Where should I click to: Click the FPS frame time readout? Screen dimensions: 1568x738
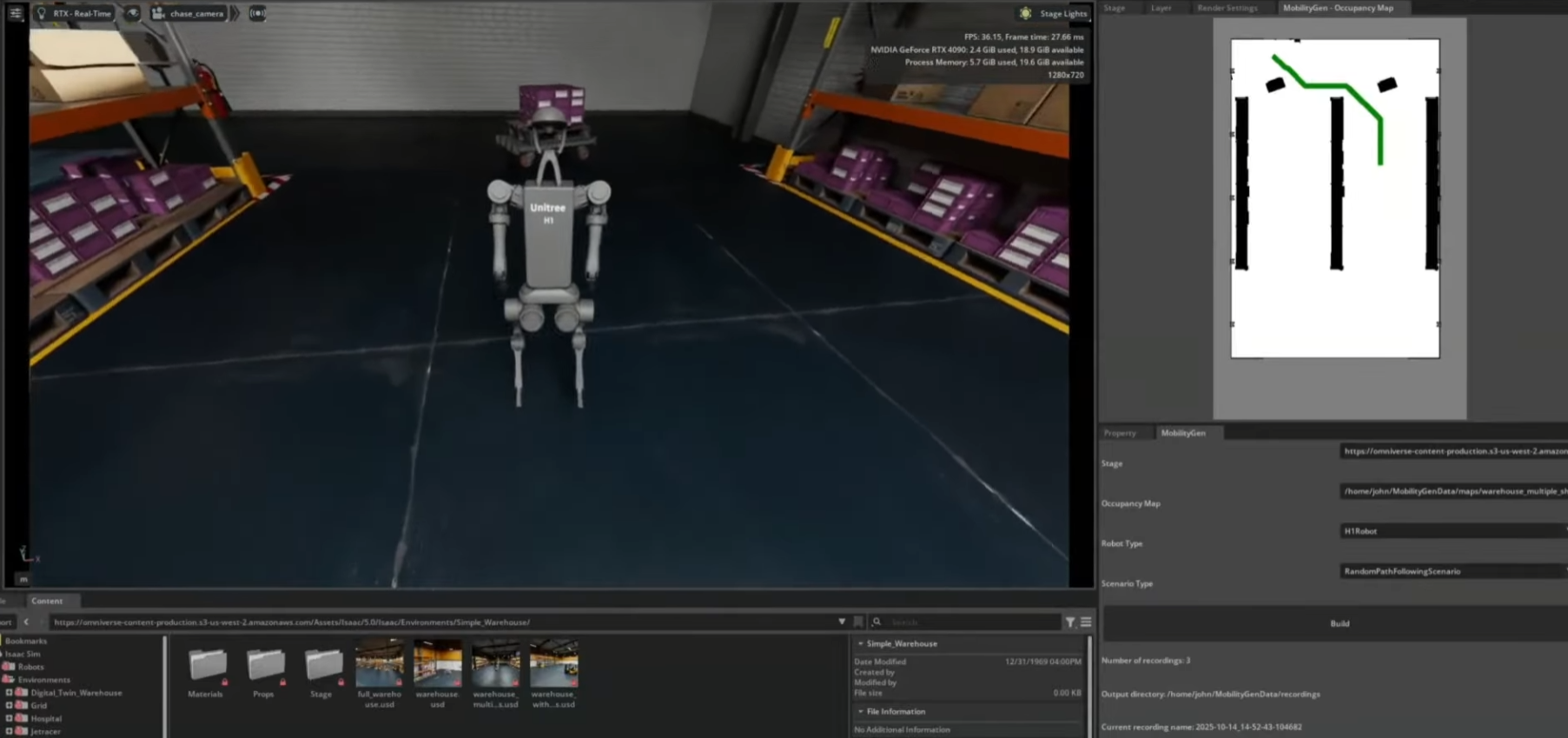[x=1023, y=37]
